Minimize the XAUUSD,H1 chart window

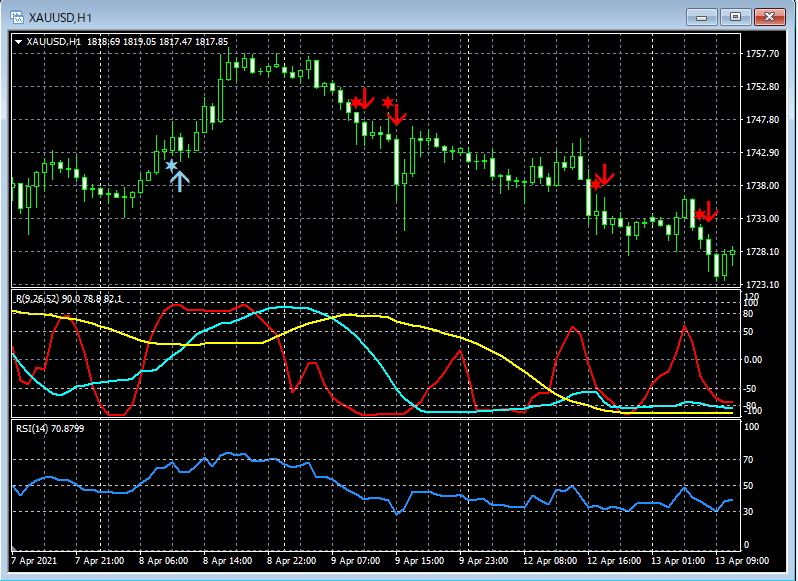tap(703, 17)
